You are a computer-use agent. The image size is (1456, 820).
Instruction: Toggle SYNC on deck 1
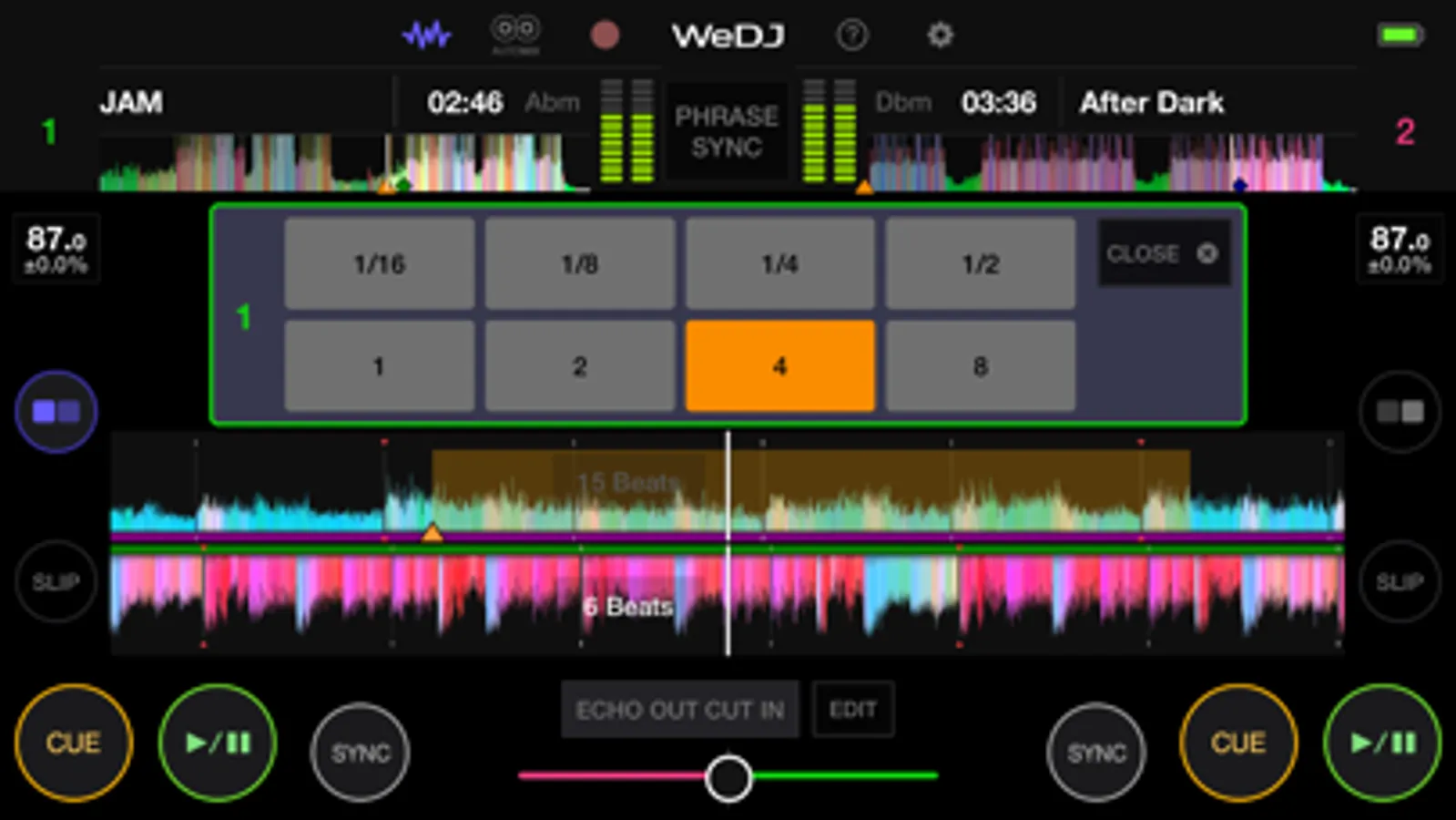click(361, 753)
